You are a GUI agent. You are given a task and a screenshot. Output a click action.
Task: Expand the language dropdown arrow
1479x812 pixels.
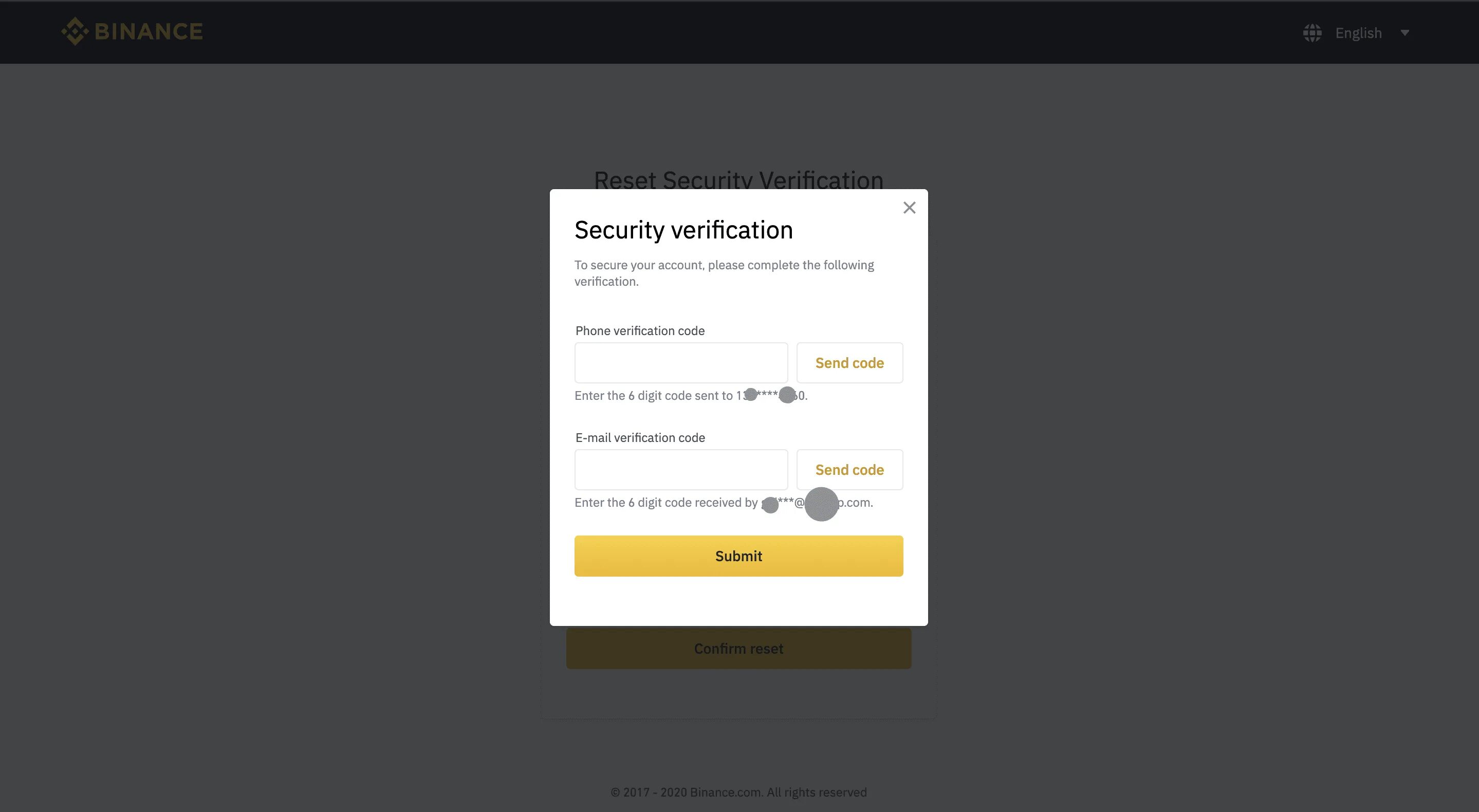[x=1404, y=33]
